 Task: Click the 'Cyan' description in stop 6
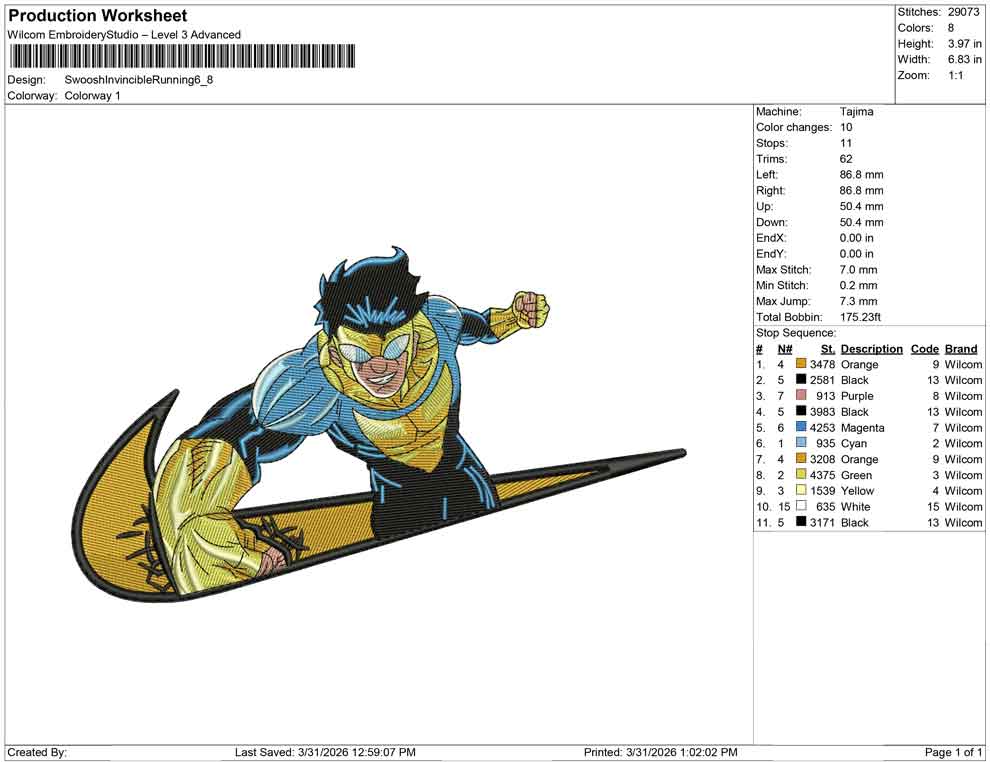[854, 443]
